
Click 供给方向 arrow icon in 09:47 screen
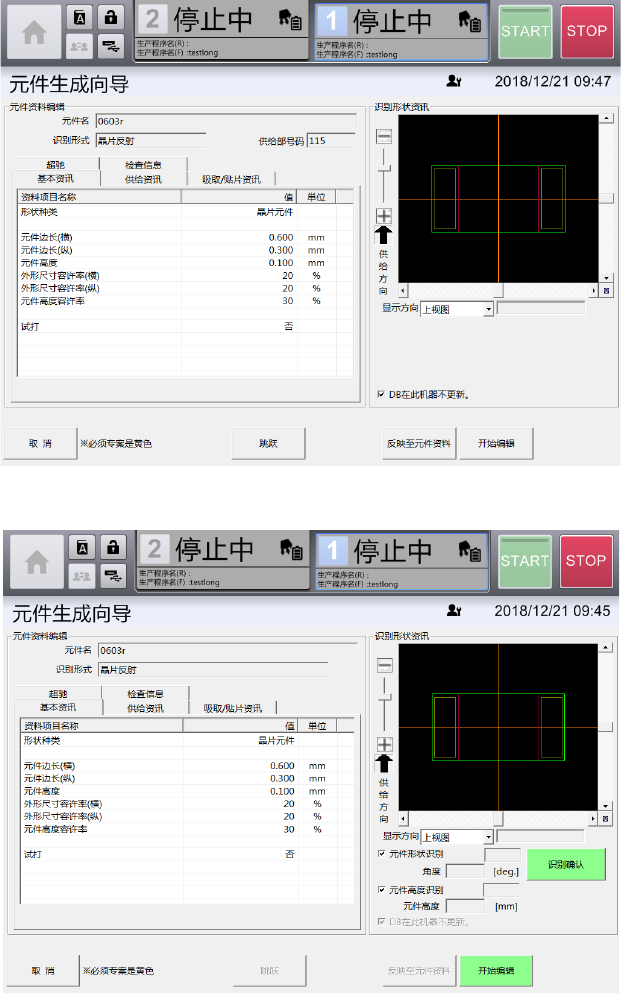click(x=383, y=235)
